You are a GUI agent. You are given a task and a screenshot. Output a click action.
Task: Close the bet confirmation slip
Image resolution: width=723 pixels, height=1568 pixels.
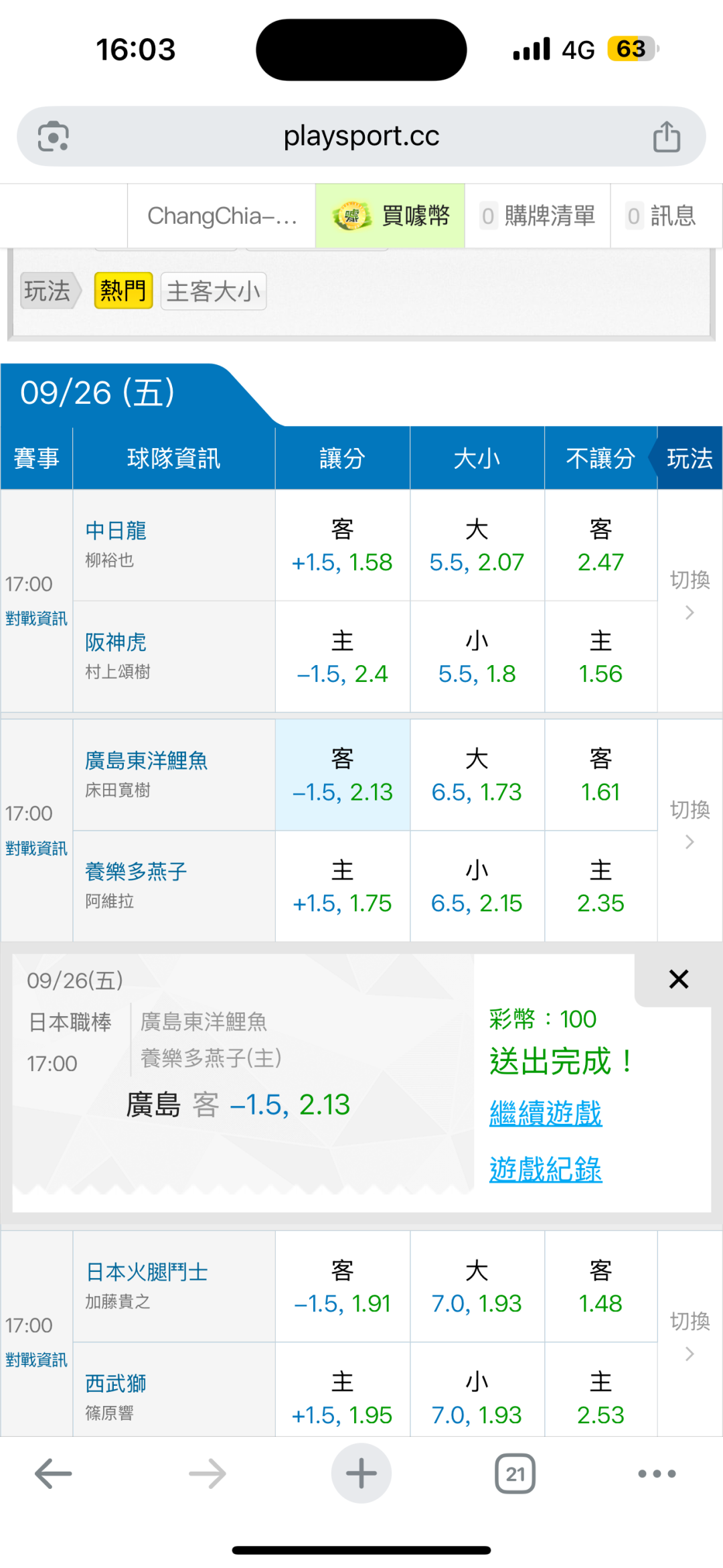click(678, 979)
